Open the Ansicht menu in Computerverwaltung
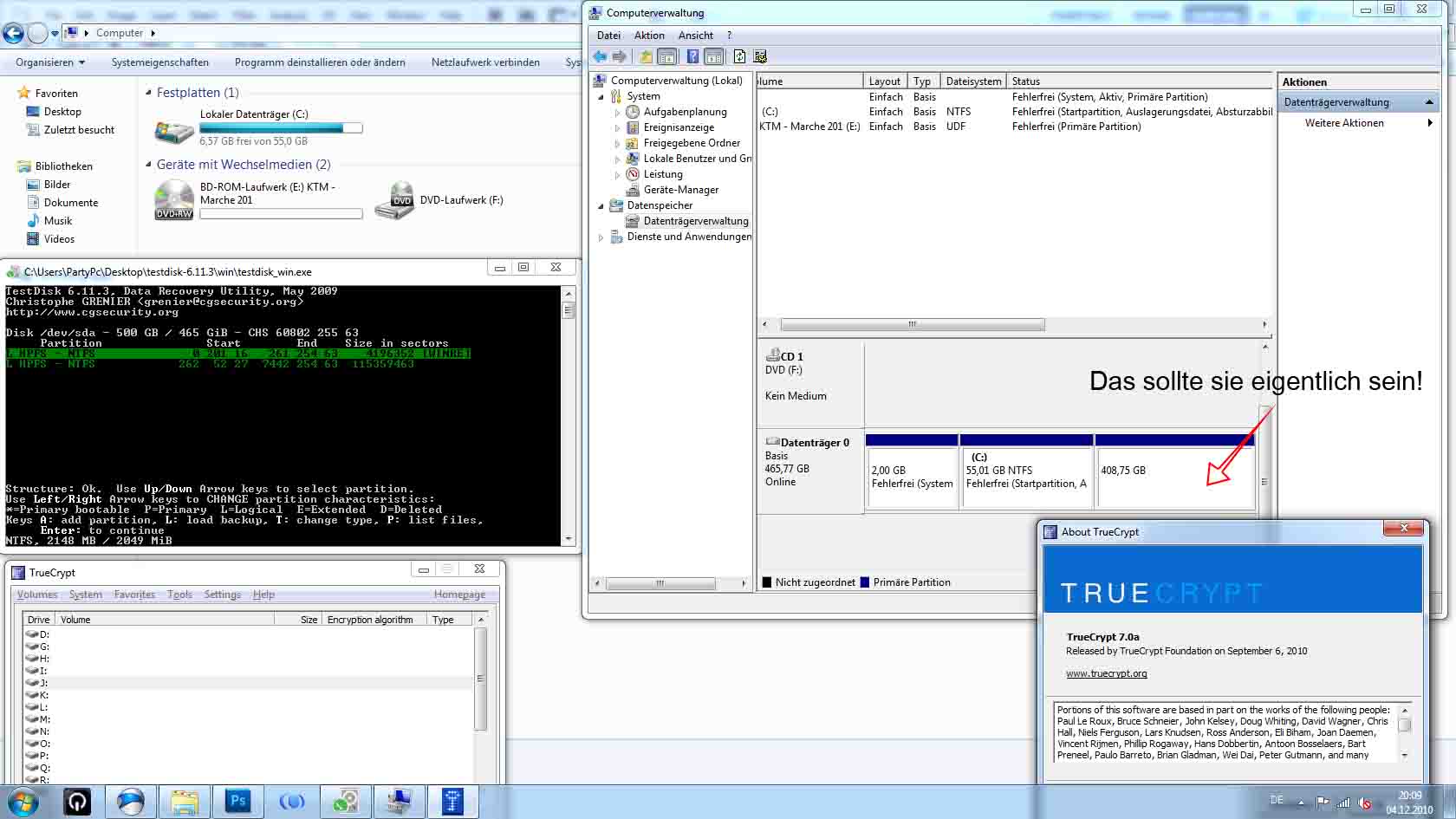The height and width of the screenshot is (819, 1456). (696, 36)
